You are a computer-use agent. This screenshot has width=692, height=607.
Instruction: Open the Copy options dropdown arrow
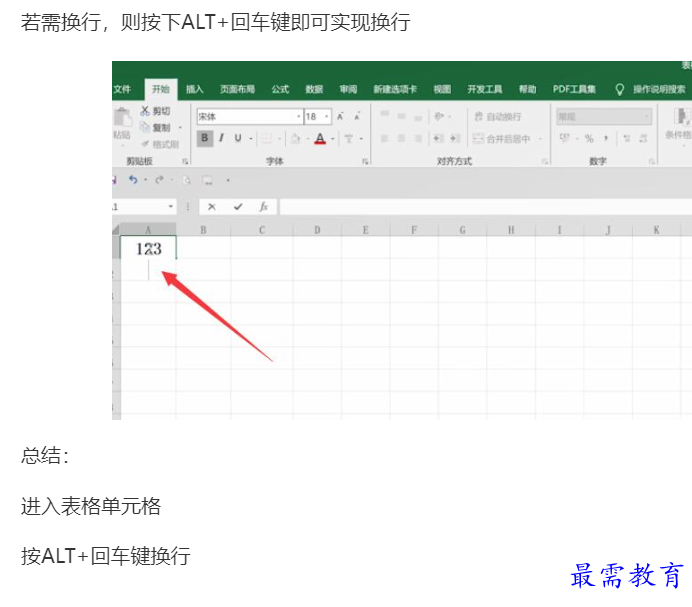180,128
